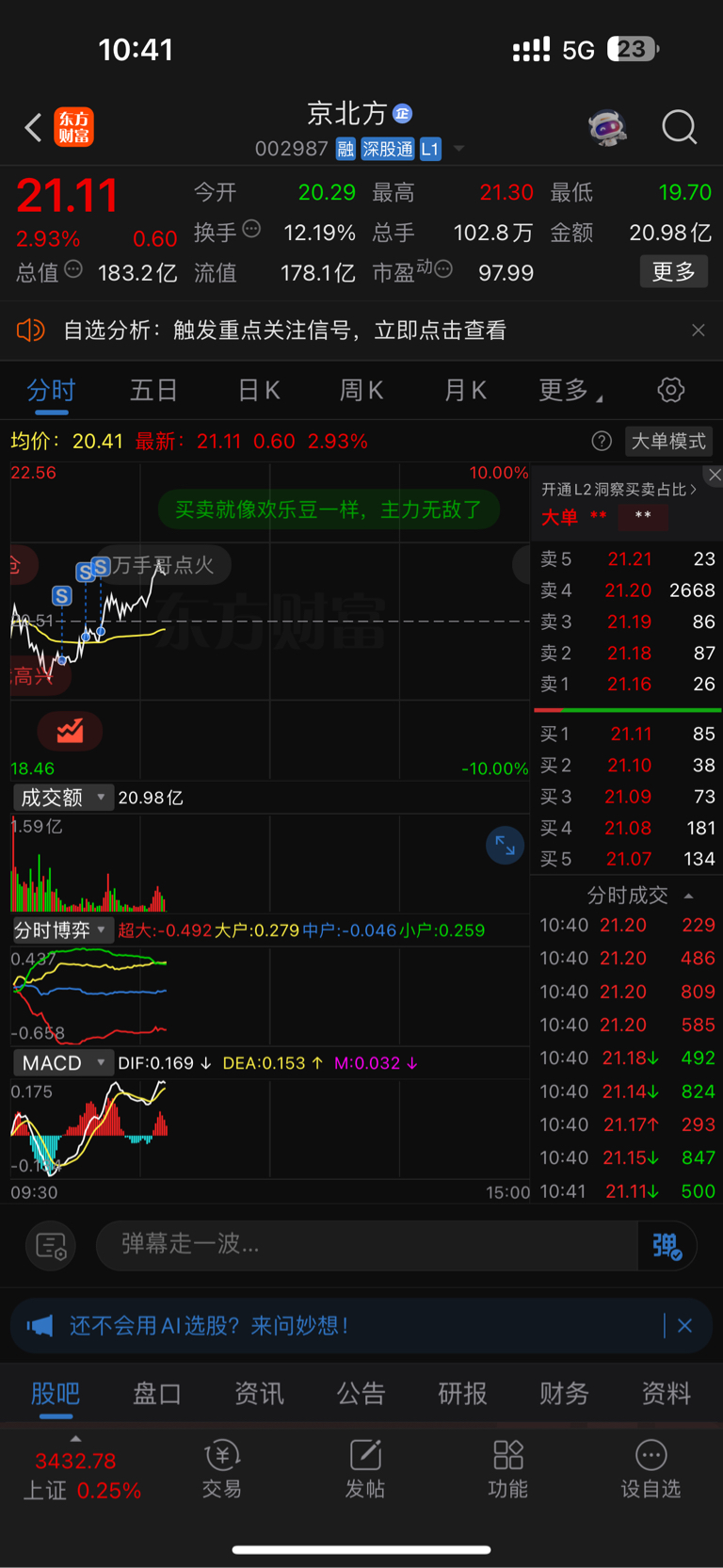Open info icon beside 换手
Image resolution: width=723 pixels, height=1568 pixels.
[x=251, y=229]
